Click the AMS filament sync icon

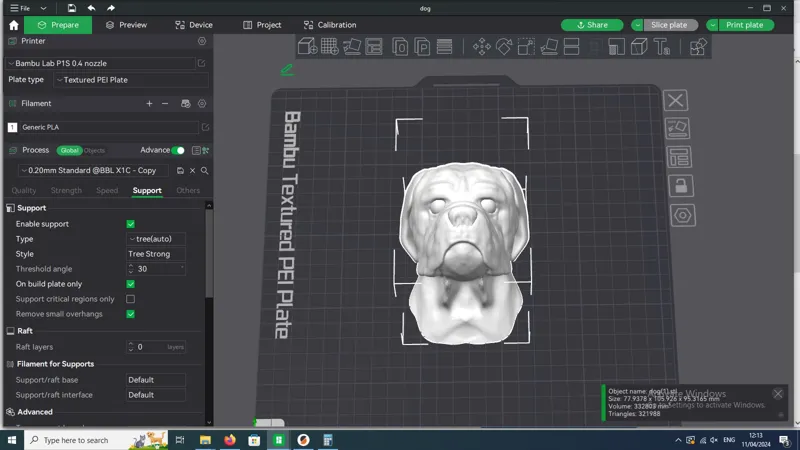point(186,104)
